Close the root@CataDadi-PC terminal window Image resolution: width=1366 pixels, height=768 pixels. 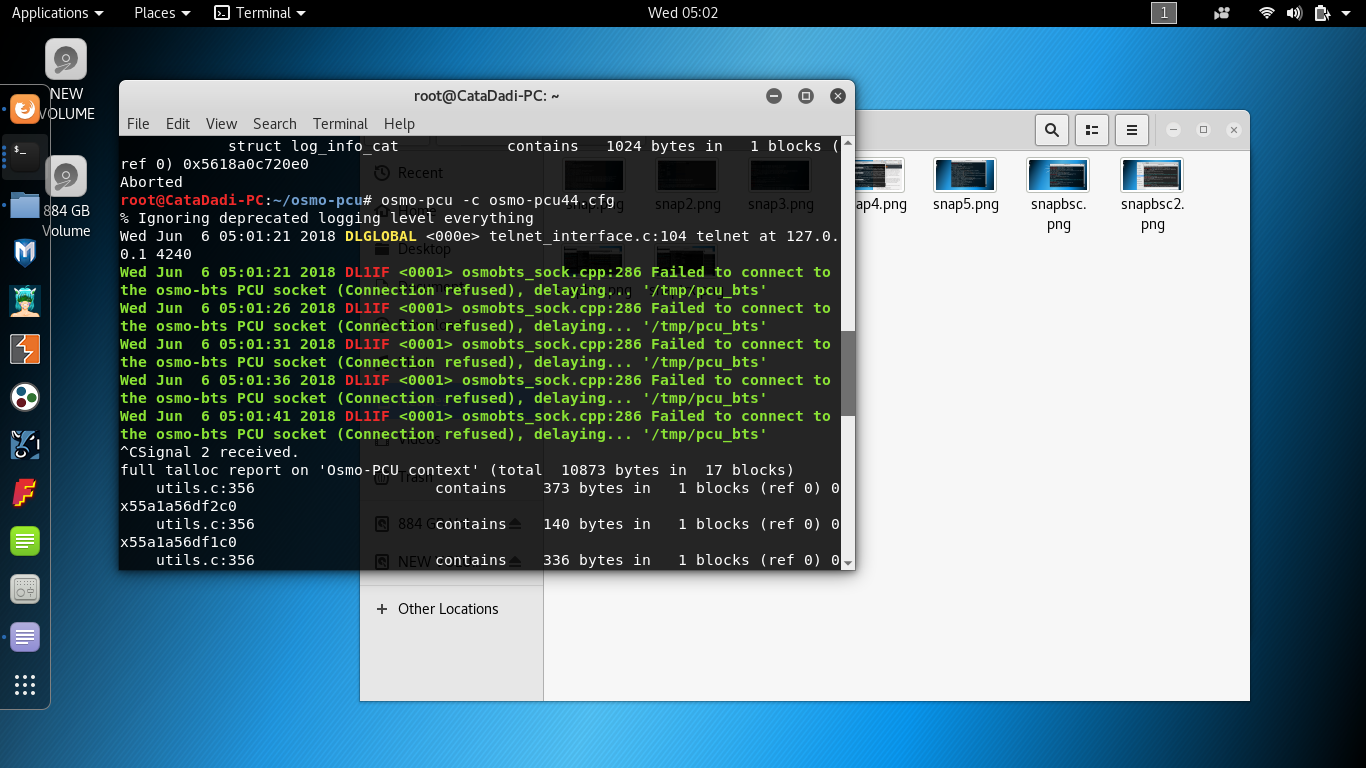tap(838, 96)
